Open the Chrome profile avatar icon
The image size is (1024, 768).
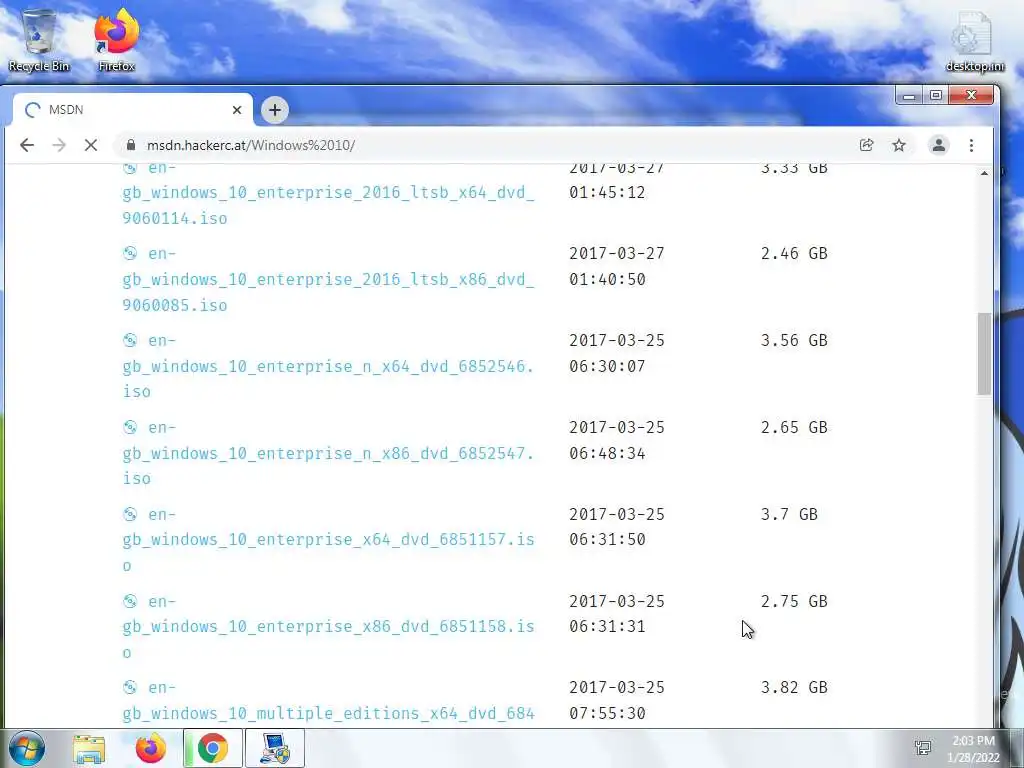click(938, 145)
